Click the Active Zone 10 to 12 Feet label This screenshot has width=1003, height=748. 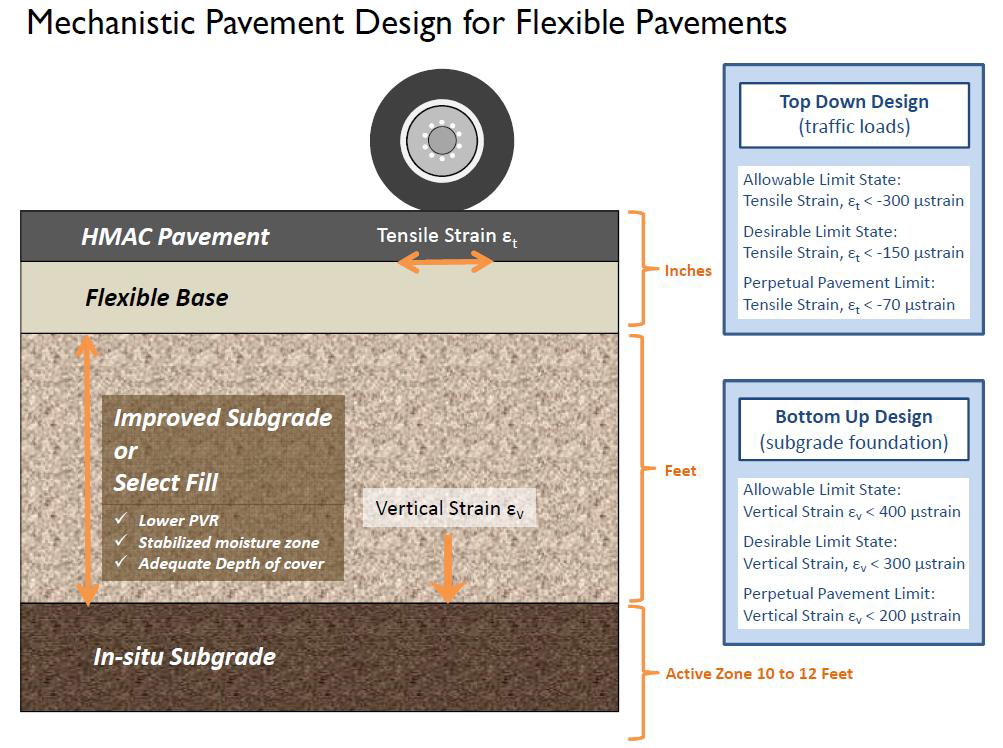[759, 674]
